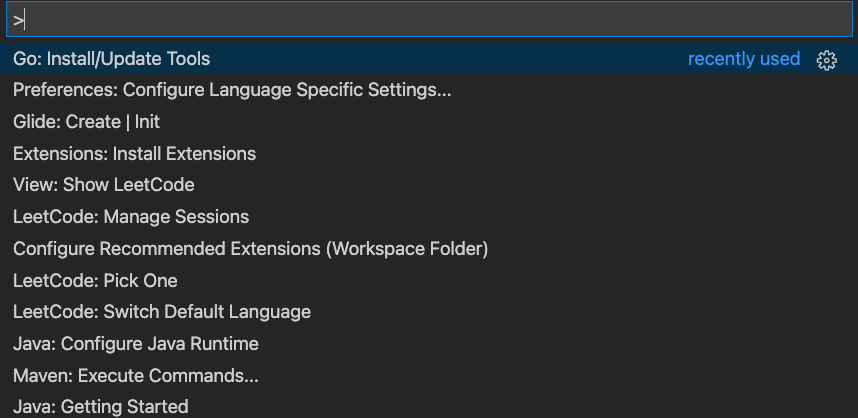Image resolution: width=858 pixels, height=418 pixels.
Task: Run the LeetCode: Pick One command
Action: click(95, 280)
